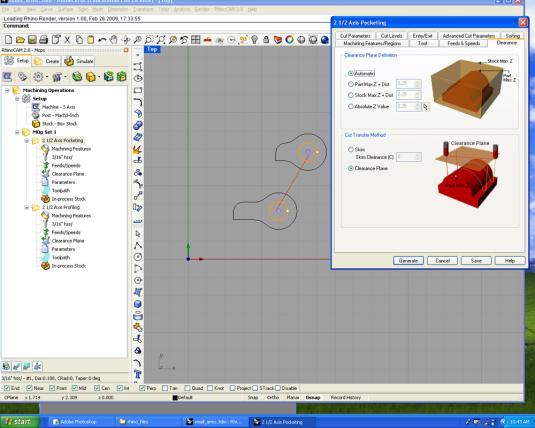Select the Rectangle tool in the side toolbar
The image size is (535, 428).
(138, 90)
